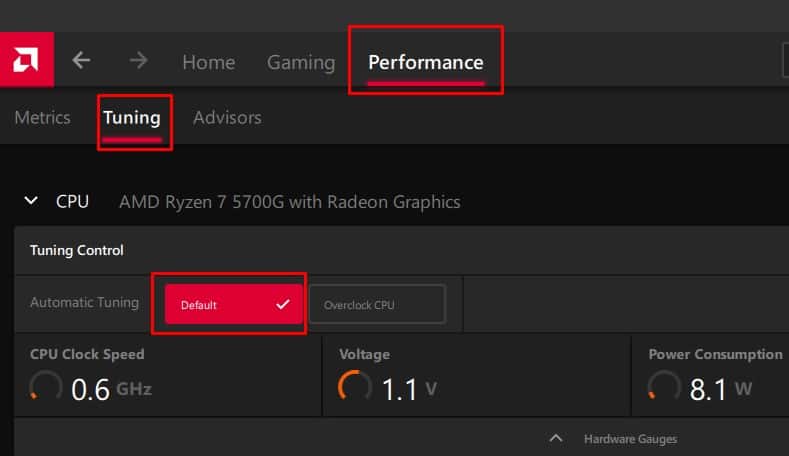
Task: Click the CPU Clock Speed gauge dial
Action: (46, 387)
